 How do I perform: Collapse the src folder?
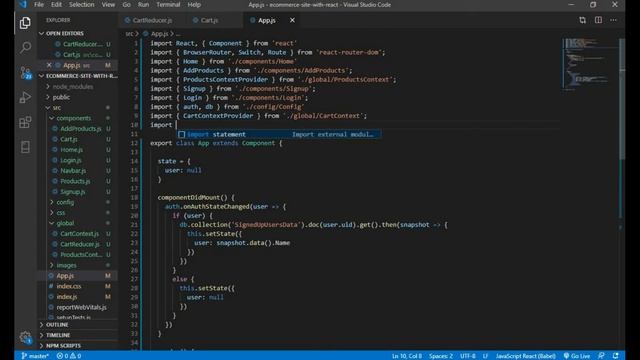point(57,107)
